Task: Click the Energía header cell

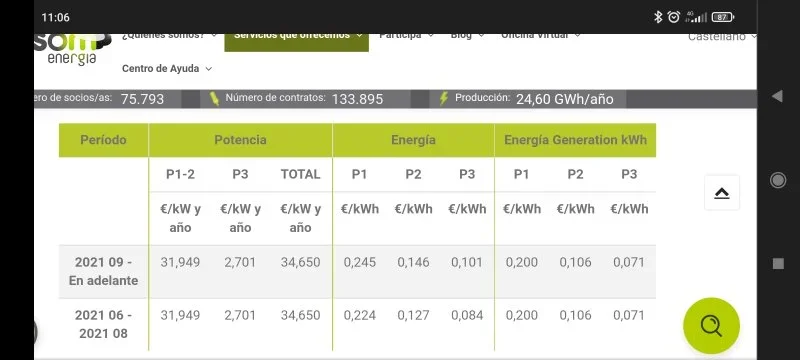Action: (413, 140)
